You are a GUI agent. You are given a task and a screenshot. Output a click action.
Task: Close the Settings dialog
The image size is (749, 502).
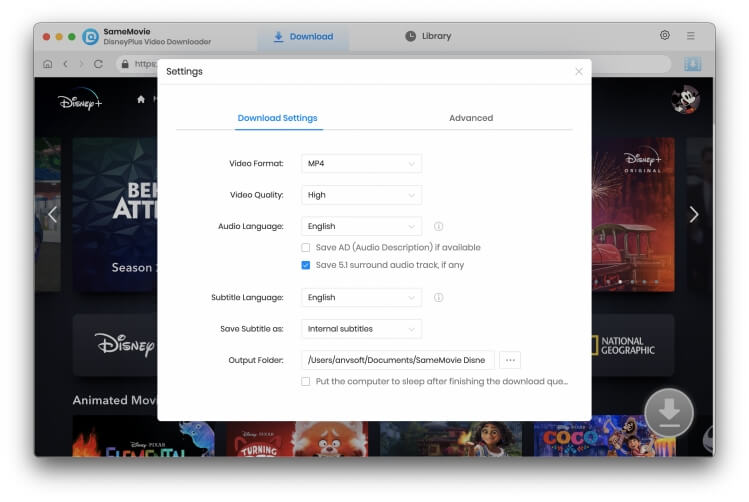click(578, 72)
